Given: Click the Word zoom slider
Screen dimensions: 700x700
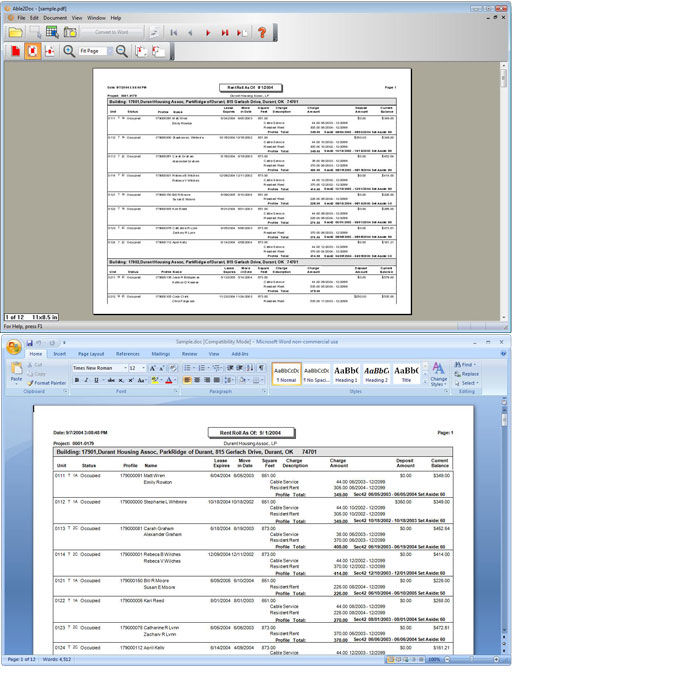Looking at the screenshot, I should click(x=472, y=659).
